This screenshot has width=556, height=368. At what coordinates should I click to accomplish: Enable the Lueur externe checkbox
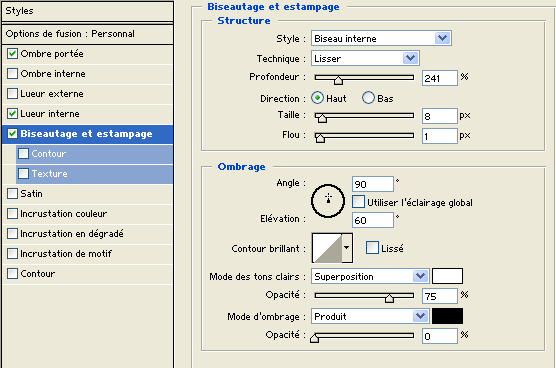12,94
